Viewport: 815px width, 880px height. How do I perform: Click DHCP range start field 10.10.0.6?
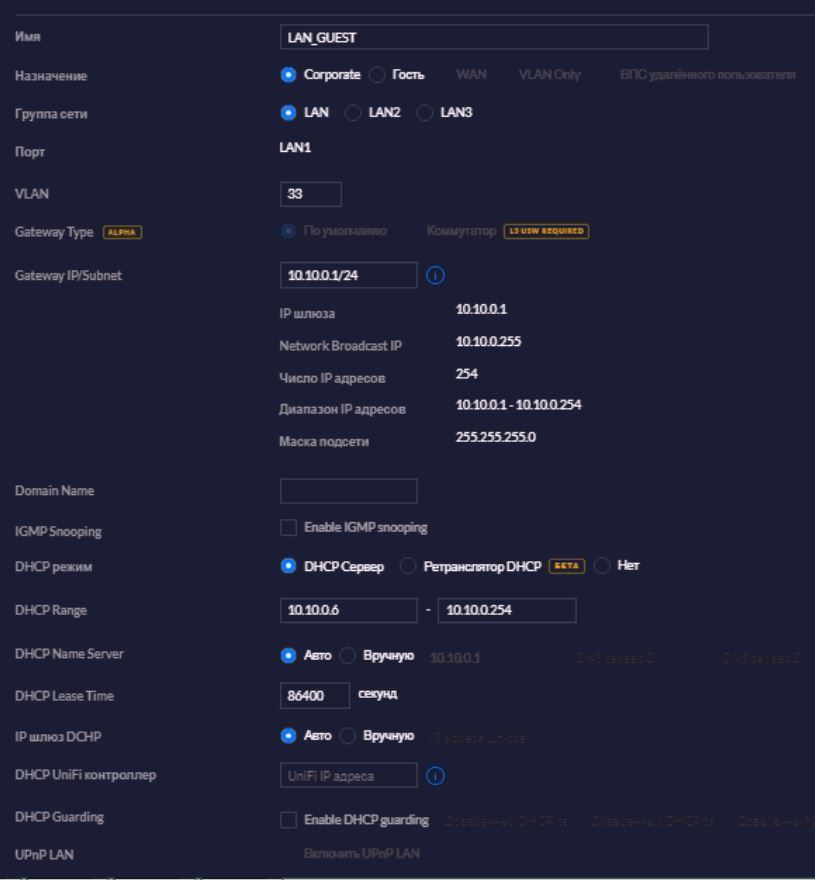349,610
